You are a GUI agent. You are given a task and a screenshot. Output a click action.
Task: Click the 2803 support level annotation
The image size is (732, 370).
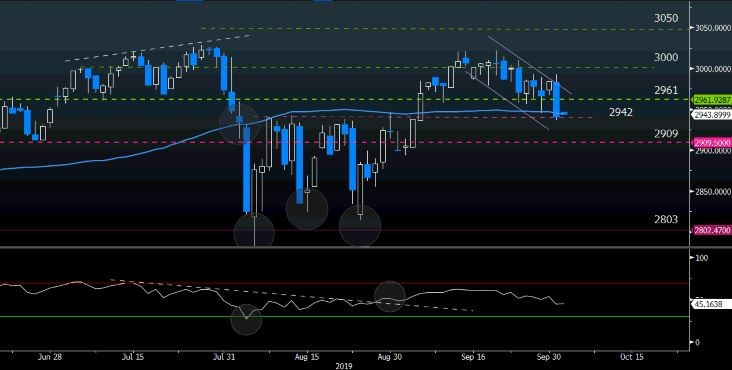pyautogui.click(x=666, y=219)
